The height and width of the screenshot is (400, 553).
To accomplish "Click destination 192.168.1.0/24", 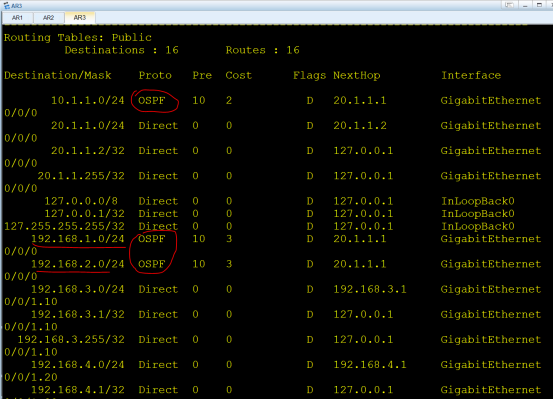I will 78,239.
